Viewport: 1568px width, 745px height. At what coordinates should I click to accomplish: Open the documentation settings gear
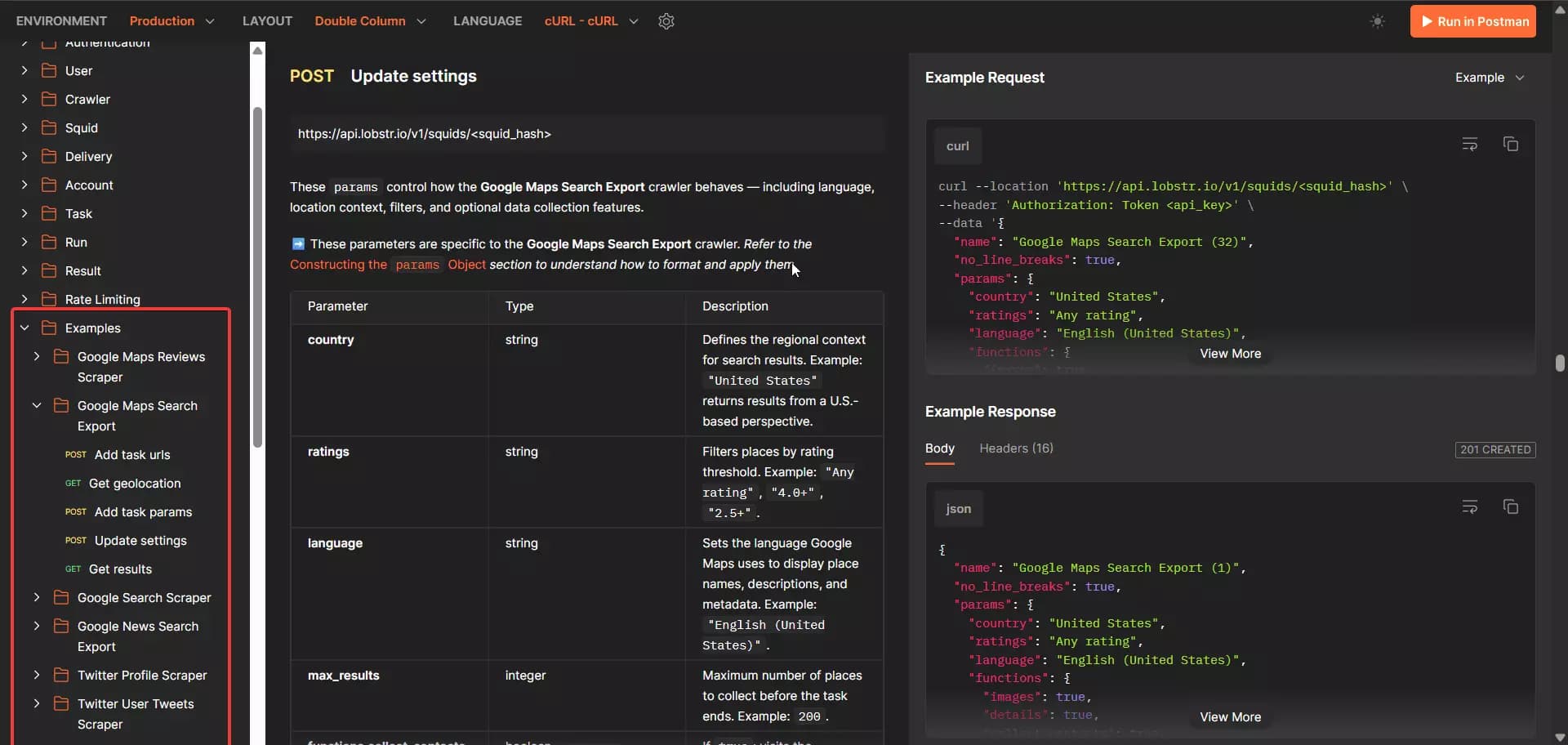(666, 21)
